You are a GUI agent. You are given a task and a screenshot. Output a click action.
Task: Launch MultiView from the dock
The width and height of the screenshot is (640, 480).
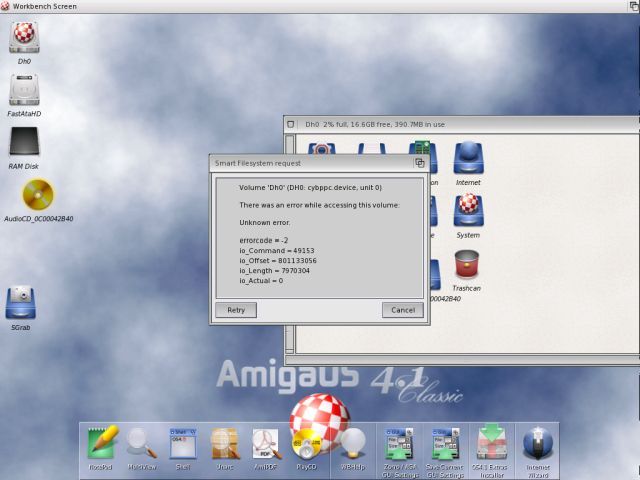click(x=141, y=443)
